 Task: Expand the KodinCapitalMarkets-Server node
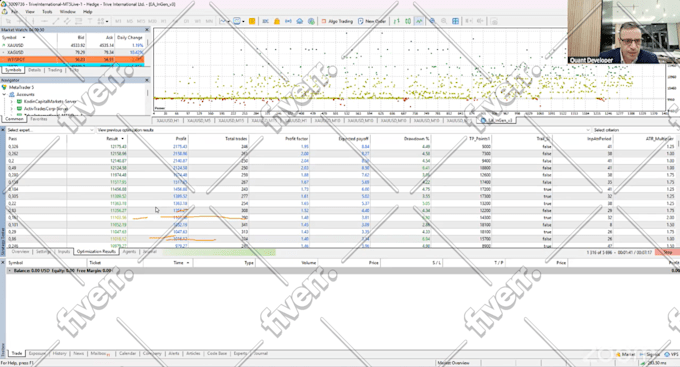(12, 102)
